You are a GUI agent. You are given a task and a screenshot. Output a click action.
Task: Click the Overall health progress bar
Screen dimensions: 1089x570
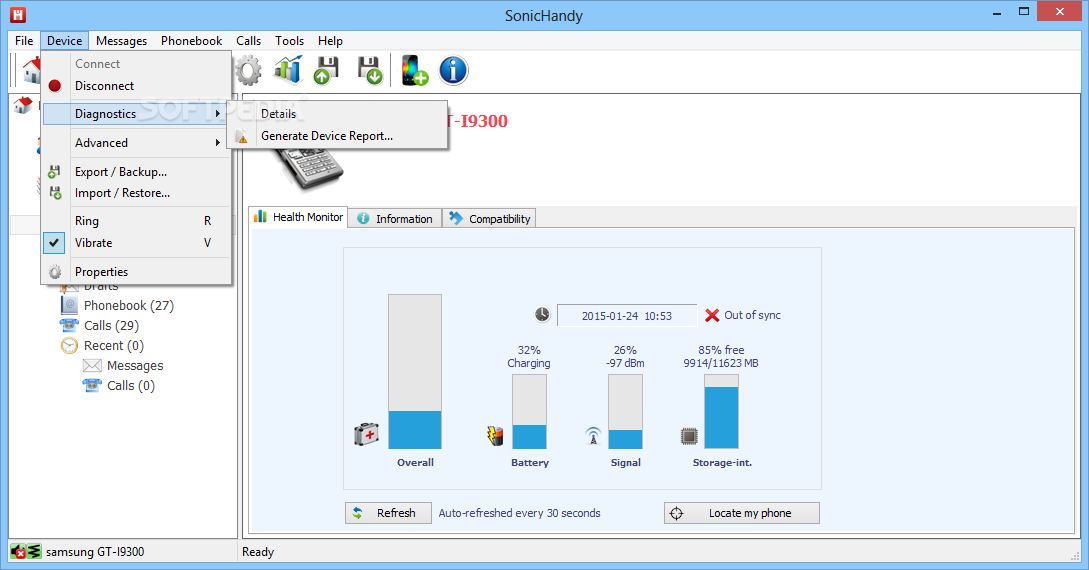pos(415,371)
